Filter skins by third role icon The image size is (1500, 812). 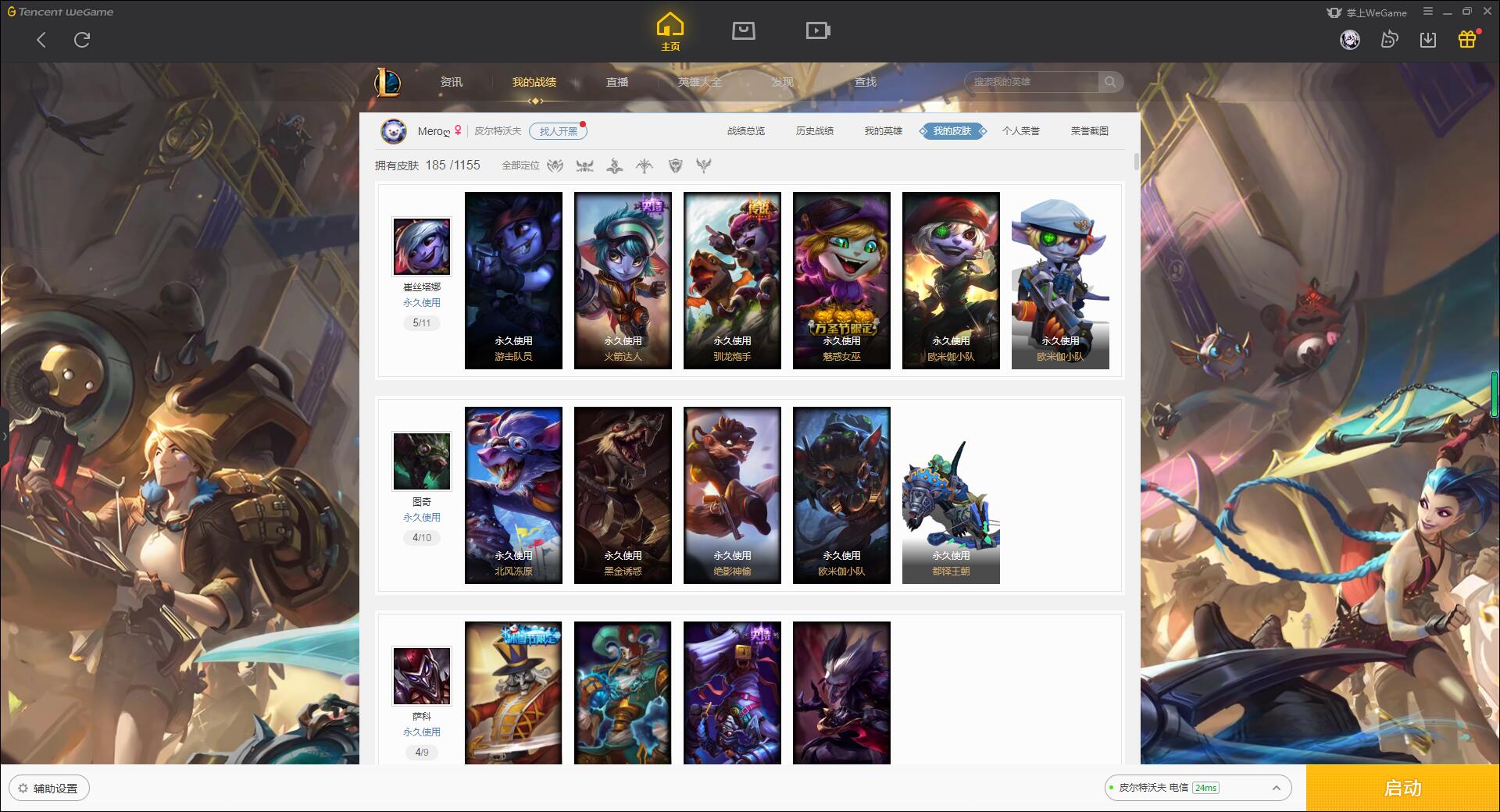[x=615, y=166]
